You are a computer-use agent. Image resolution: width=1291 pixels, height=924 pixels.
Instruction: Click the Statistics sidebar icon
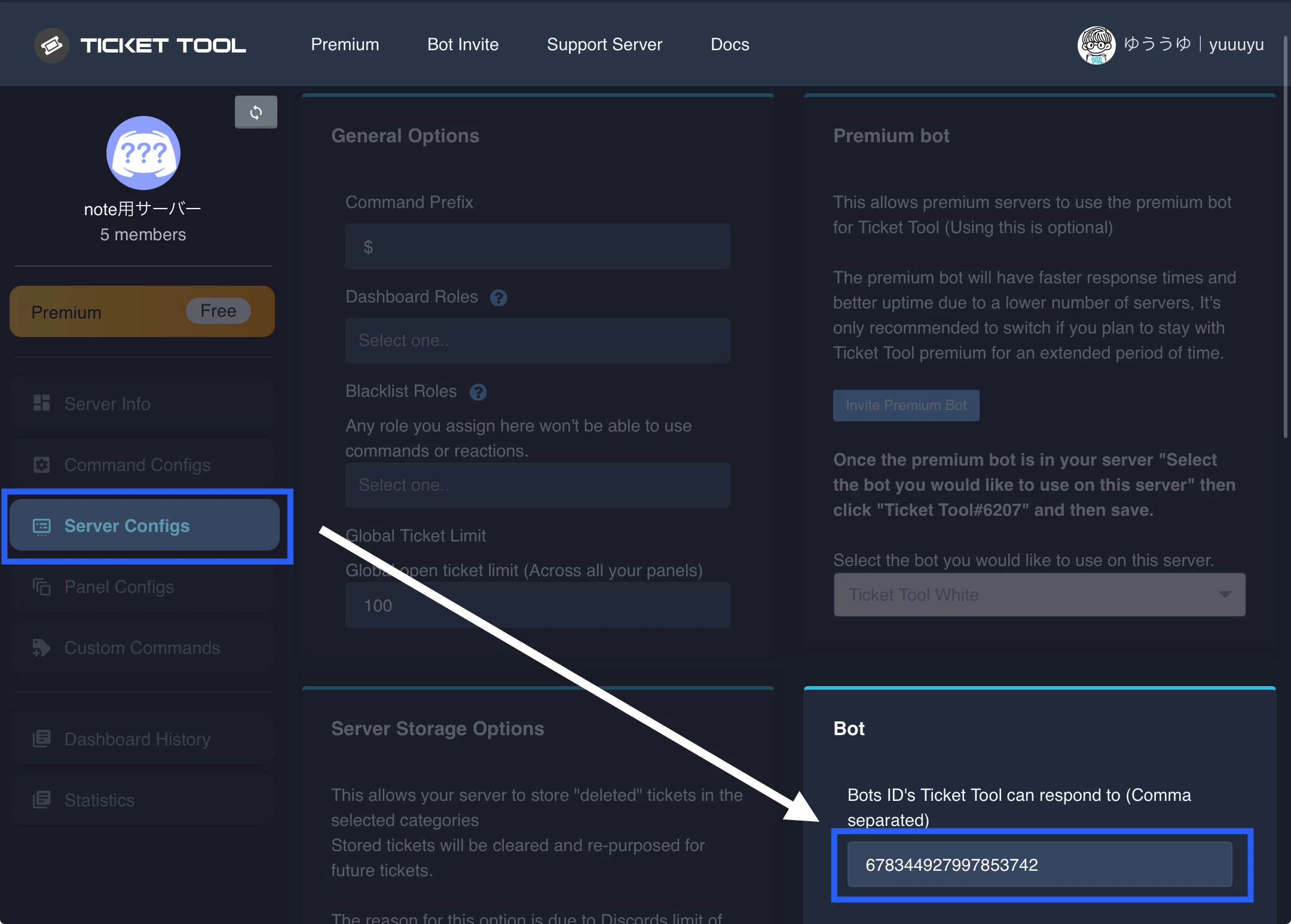(x=41, y=800)
